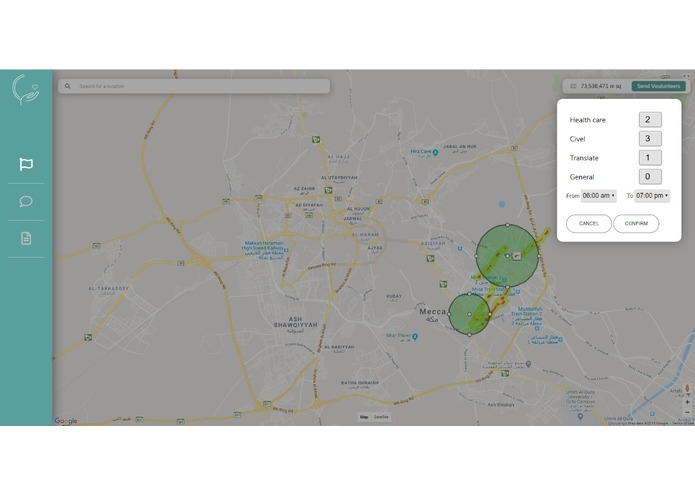Click the search magnifier icon

click(x=67, y=86)
